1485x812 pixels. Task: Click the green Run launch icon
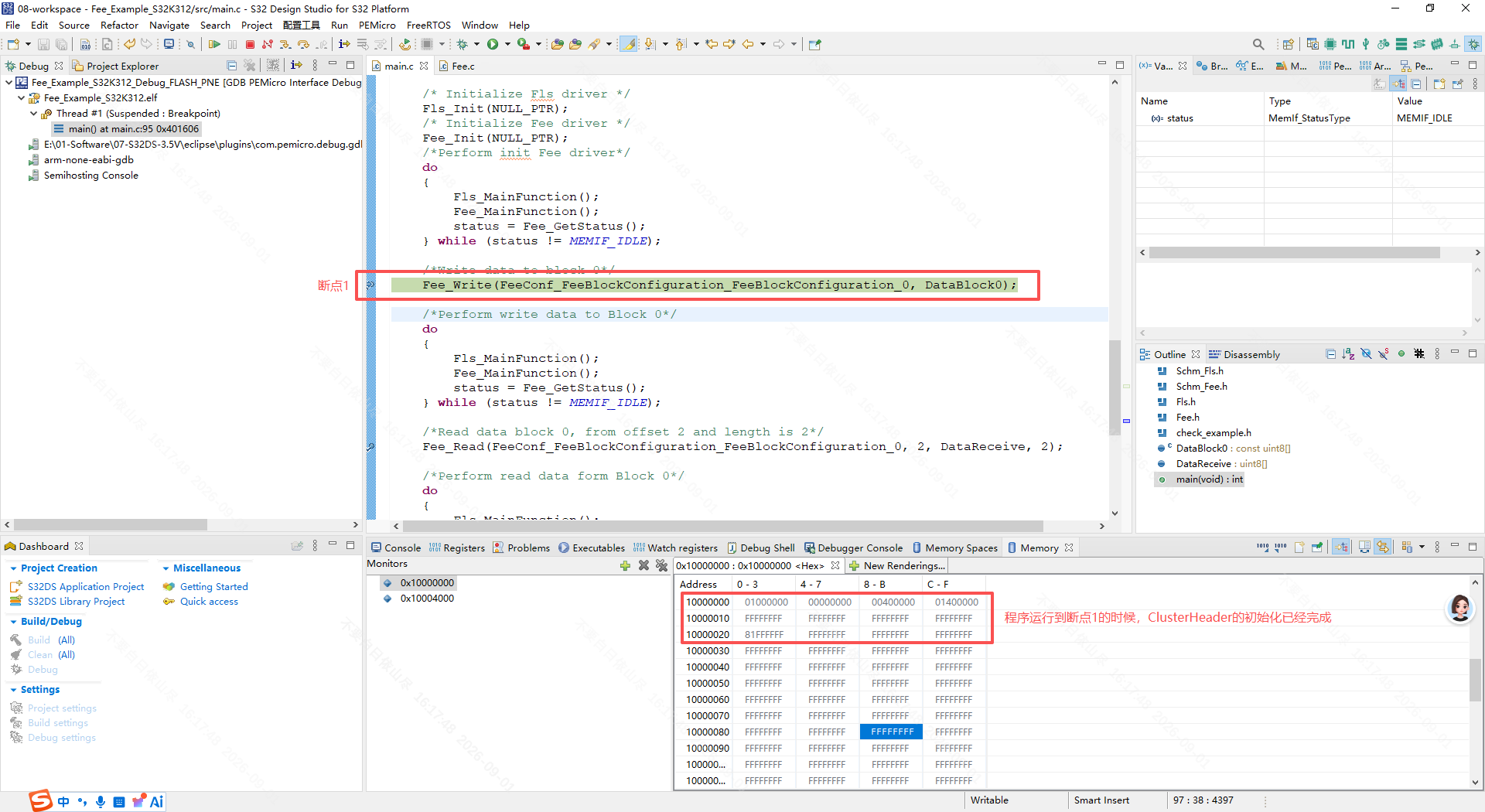coord(493,44)
